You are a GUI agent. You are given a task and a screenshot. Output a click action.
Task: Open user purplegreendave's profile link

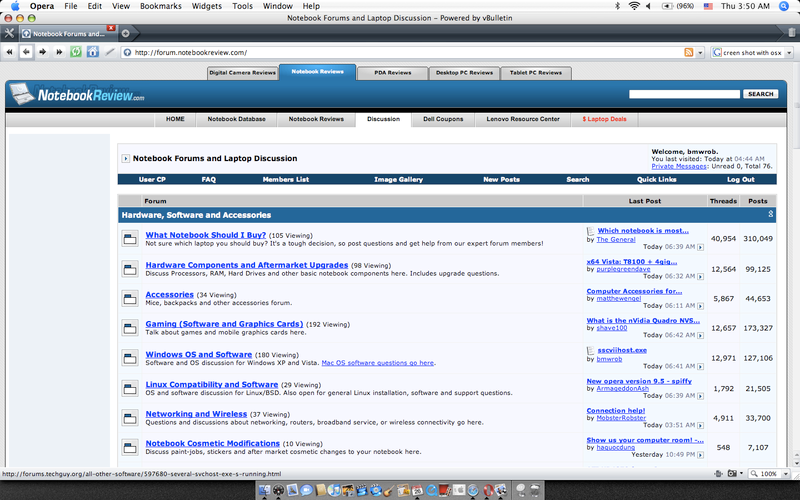point(623,269)
